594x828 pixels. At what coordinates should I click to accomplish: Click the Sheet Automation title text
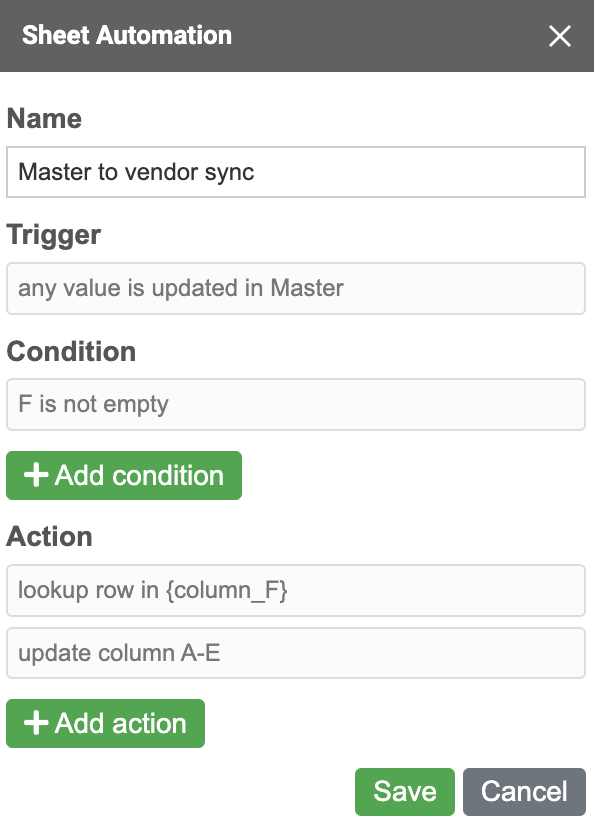pos(127,35)
